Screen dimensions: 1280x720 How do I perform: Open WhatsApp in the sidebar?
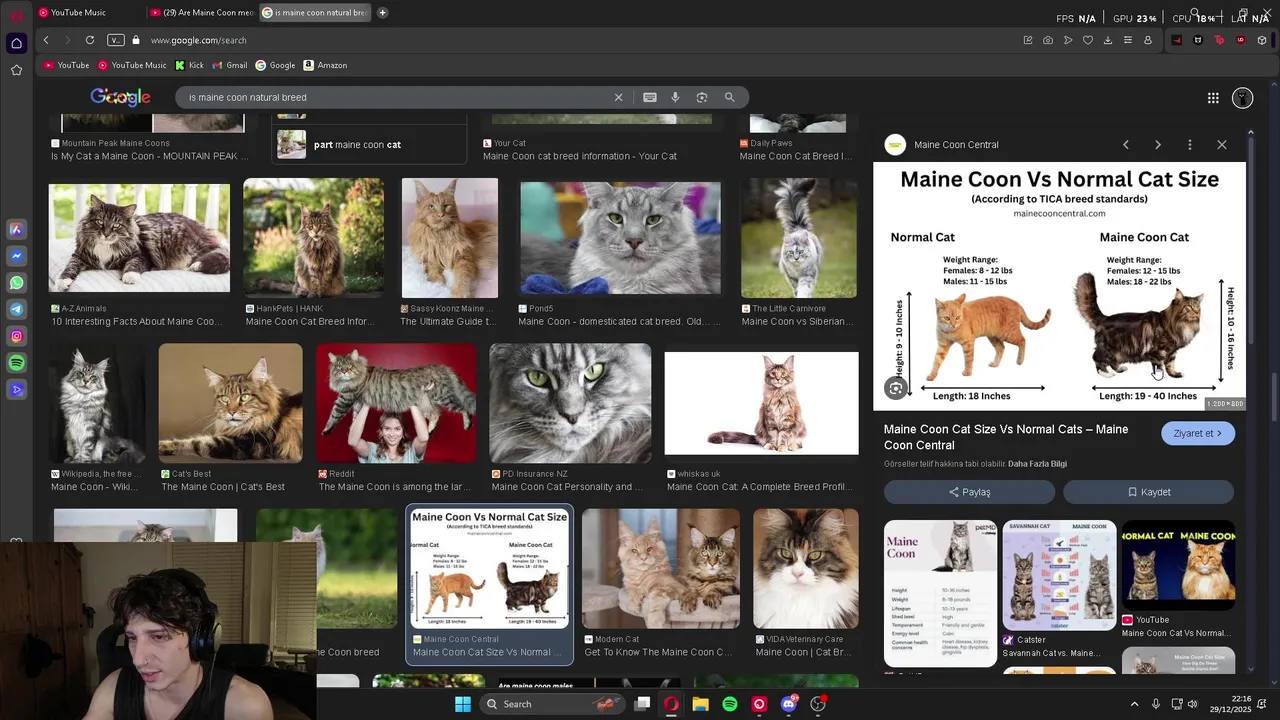(16, 283)
